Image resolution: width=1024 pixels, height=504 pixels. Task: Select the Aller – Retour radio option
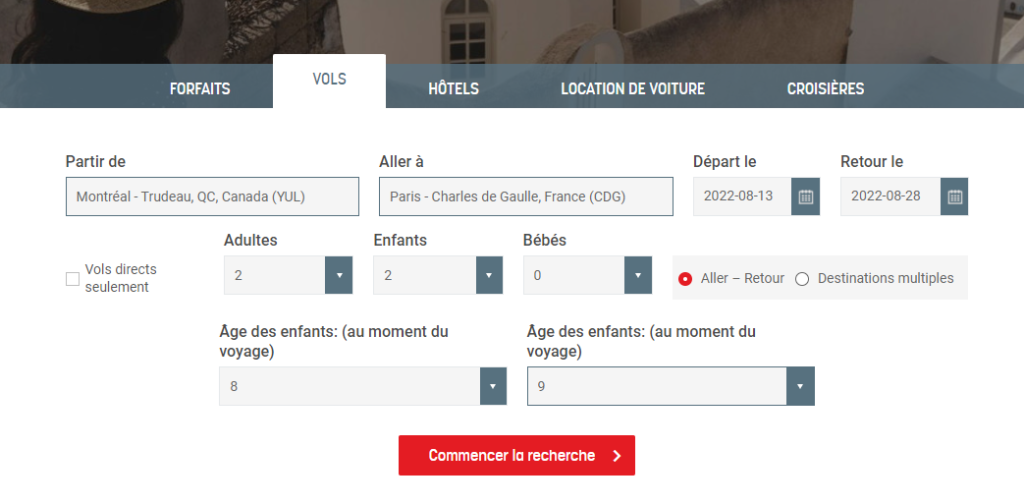[x=685, y=279]
